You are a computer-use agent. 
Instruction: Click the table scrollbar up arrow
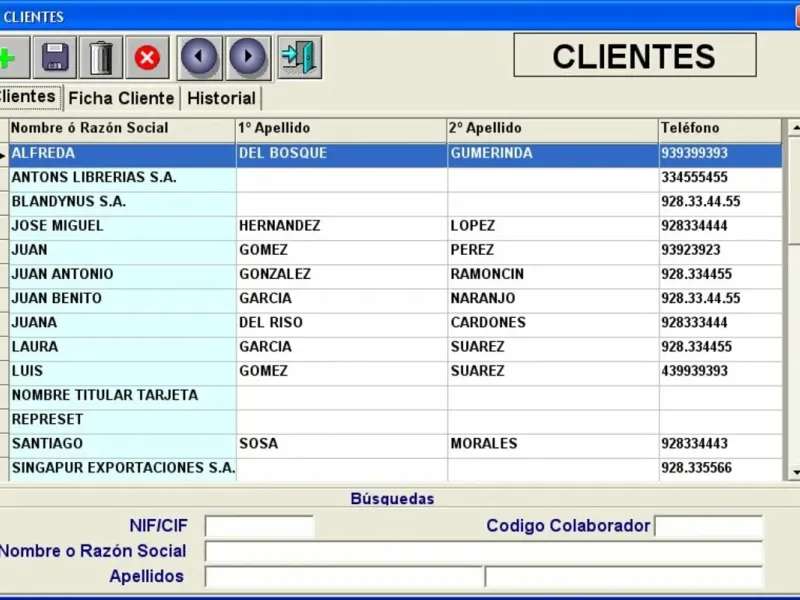coord(794,128)
